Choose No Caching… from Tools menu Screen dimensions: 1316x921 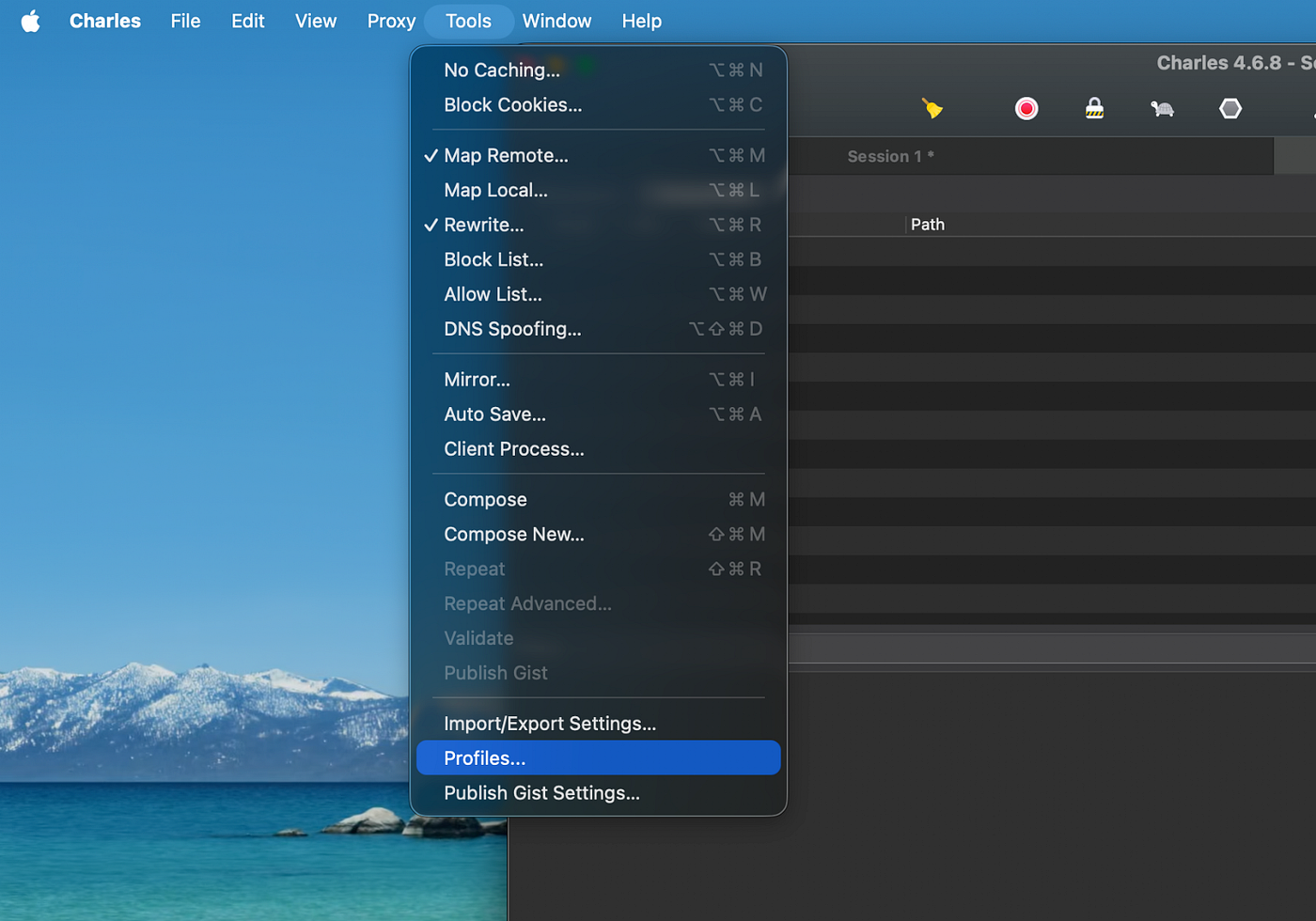pyautogui.click(x=599, y=70)
